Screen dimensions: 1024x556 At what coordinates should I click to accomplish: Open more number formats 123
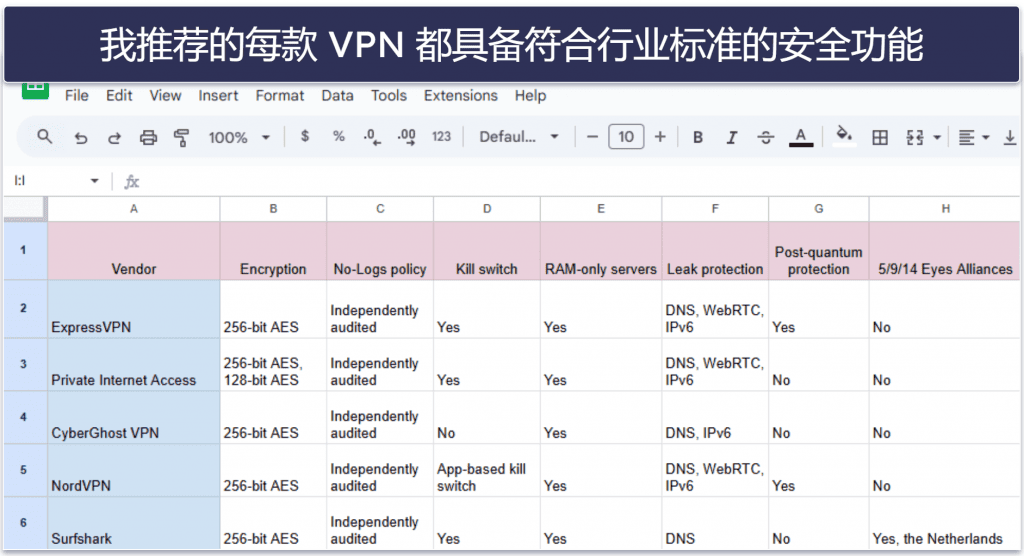(441, 137)
